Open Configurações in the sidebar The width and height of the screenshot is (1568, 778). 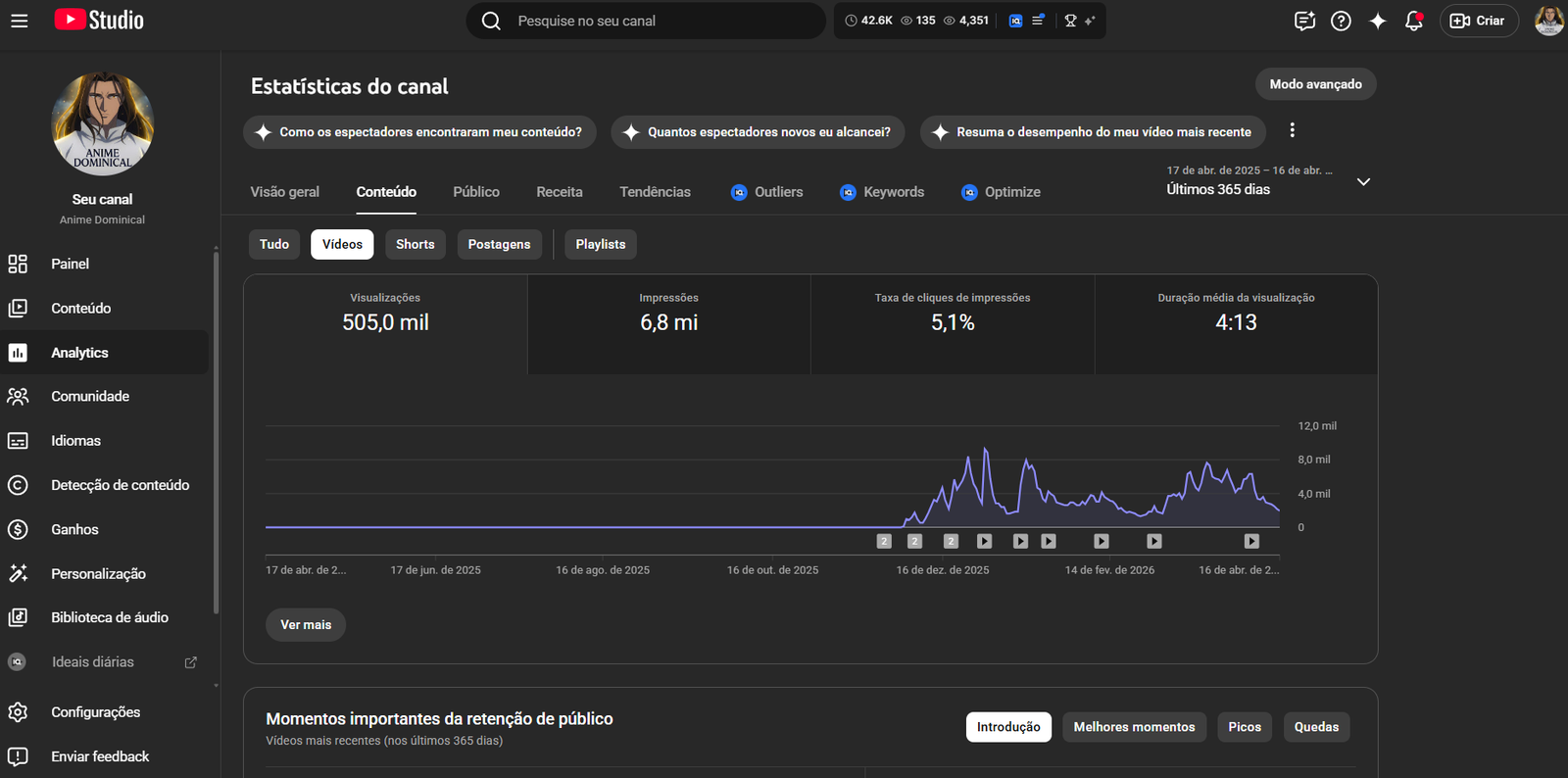coord(95,712)
